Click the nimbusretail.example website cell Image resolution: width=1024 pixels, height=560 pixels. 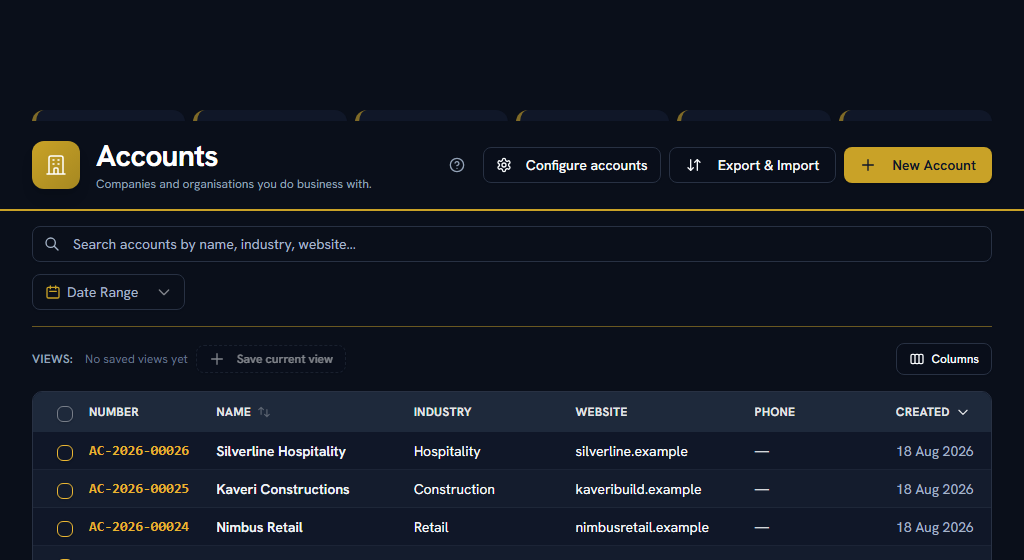click(x=642, y=527)
